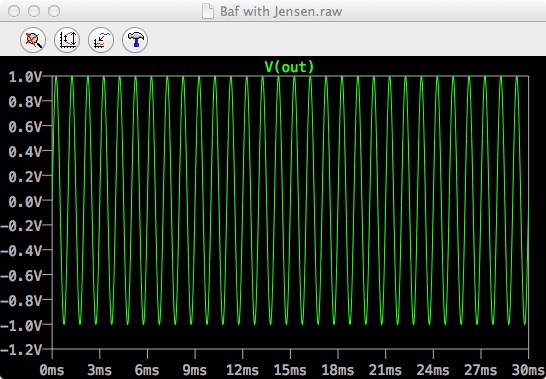Click the 0.6V vertical axis label

[25, 127]
